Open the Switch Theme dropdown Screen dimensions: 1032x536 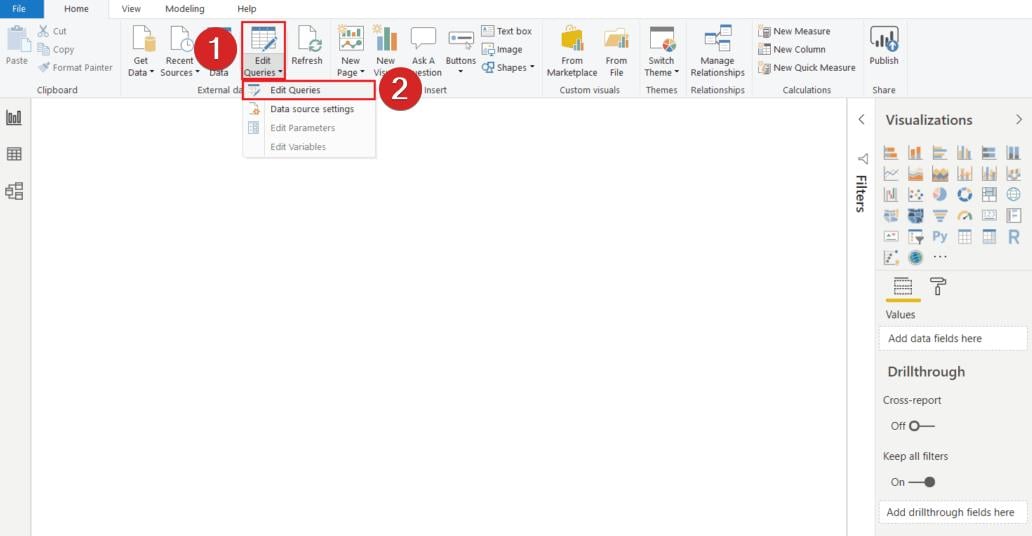tap(661, 51)
